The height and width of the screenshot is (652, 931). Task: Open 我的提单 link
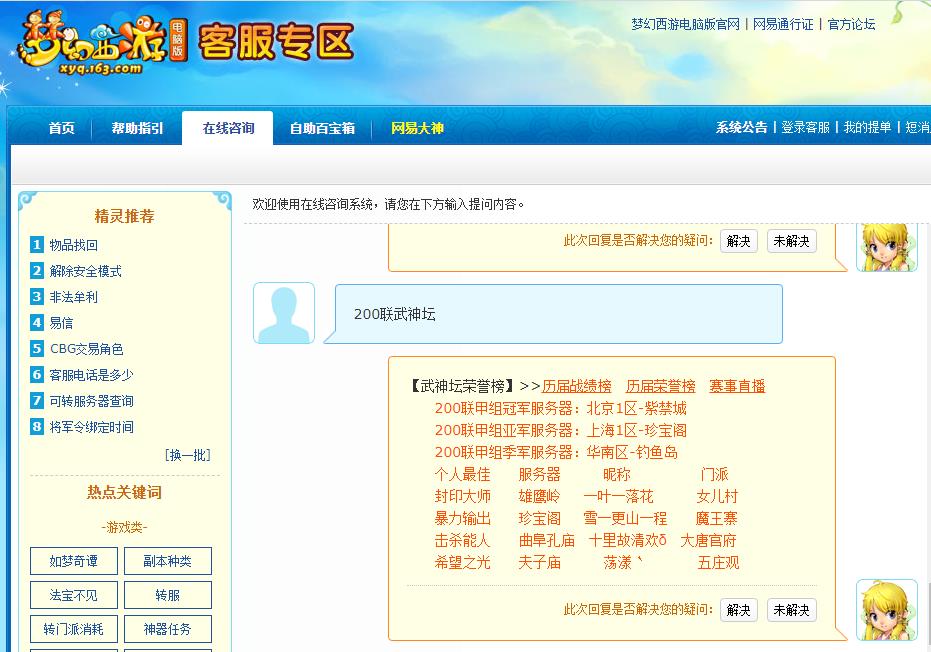coord(867,127)
